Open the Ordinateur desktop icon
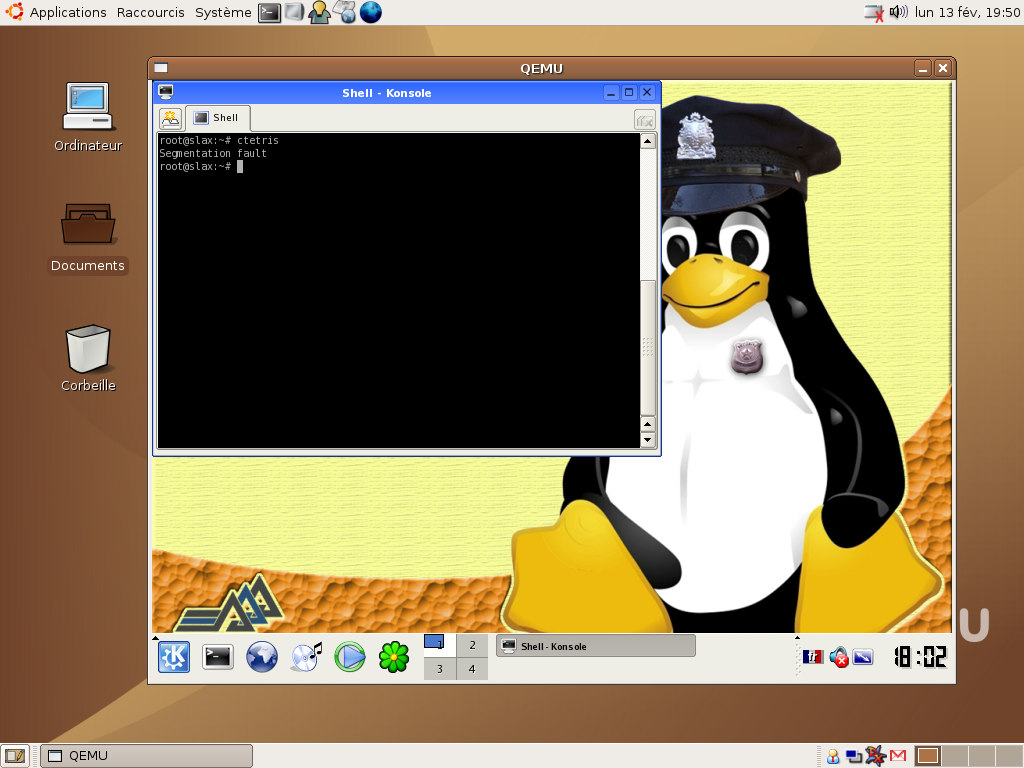This screenshot has width=1024, height=768. click(88, 118)
